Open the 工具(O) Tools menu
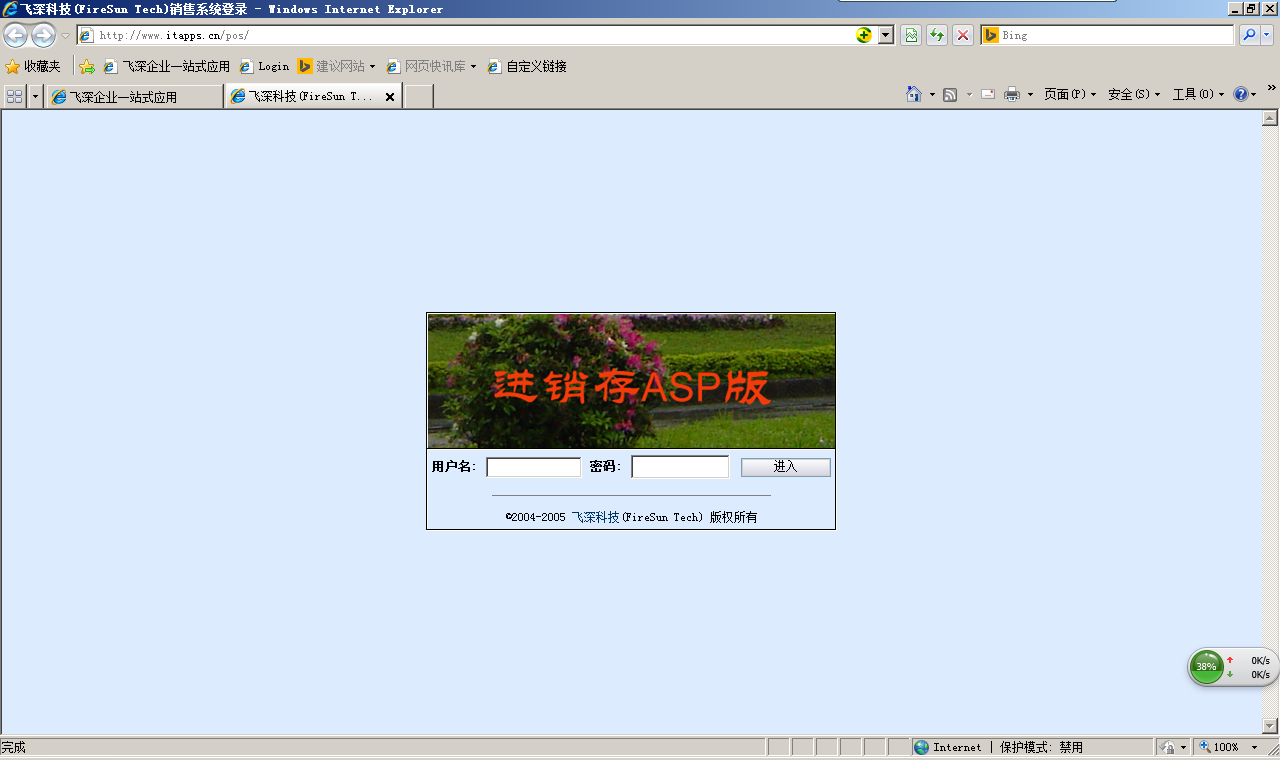The width and height of the screenshot is (1280, 760). [x=1197, y=94]
